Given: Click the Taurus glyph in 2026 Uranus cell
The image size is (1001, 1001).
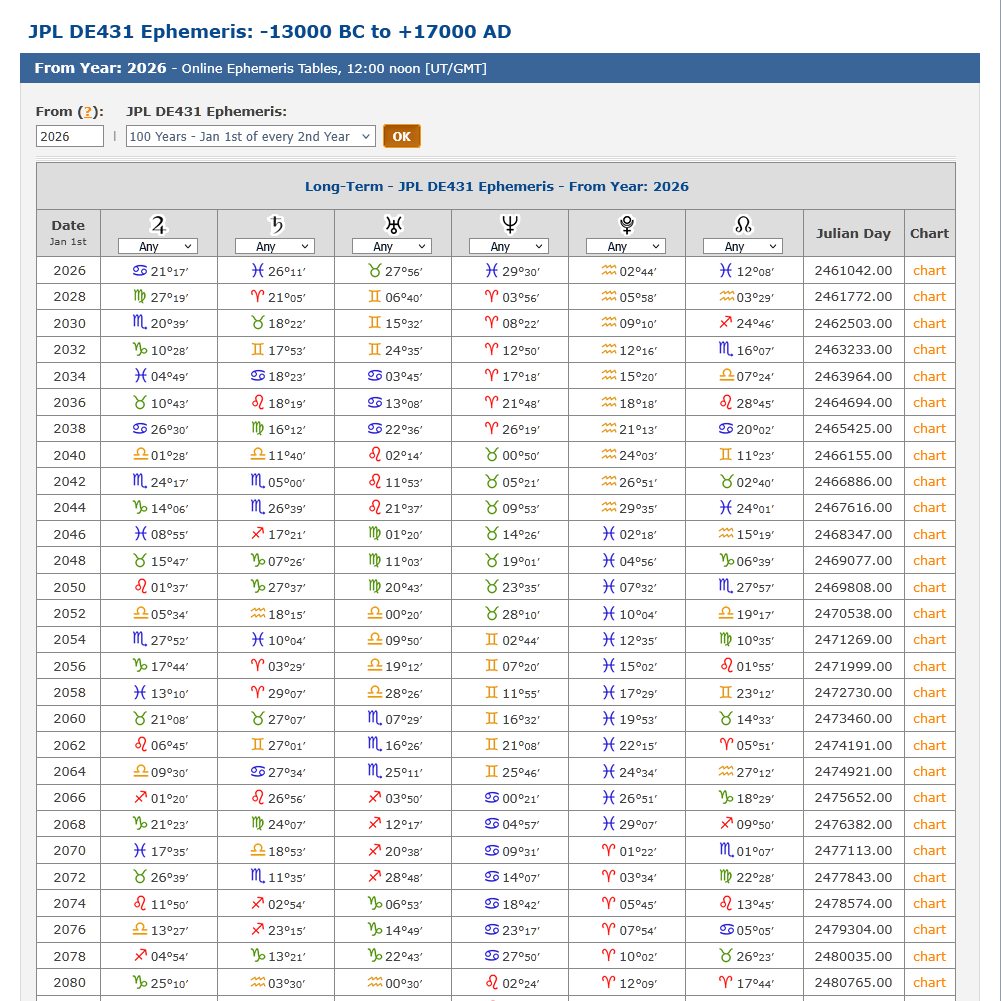Looking at the screenshot, I should 375,271.
